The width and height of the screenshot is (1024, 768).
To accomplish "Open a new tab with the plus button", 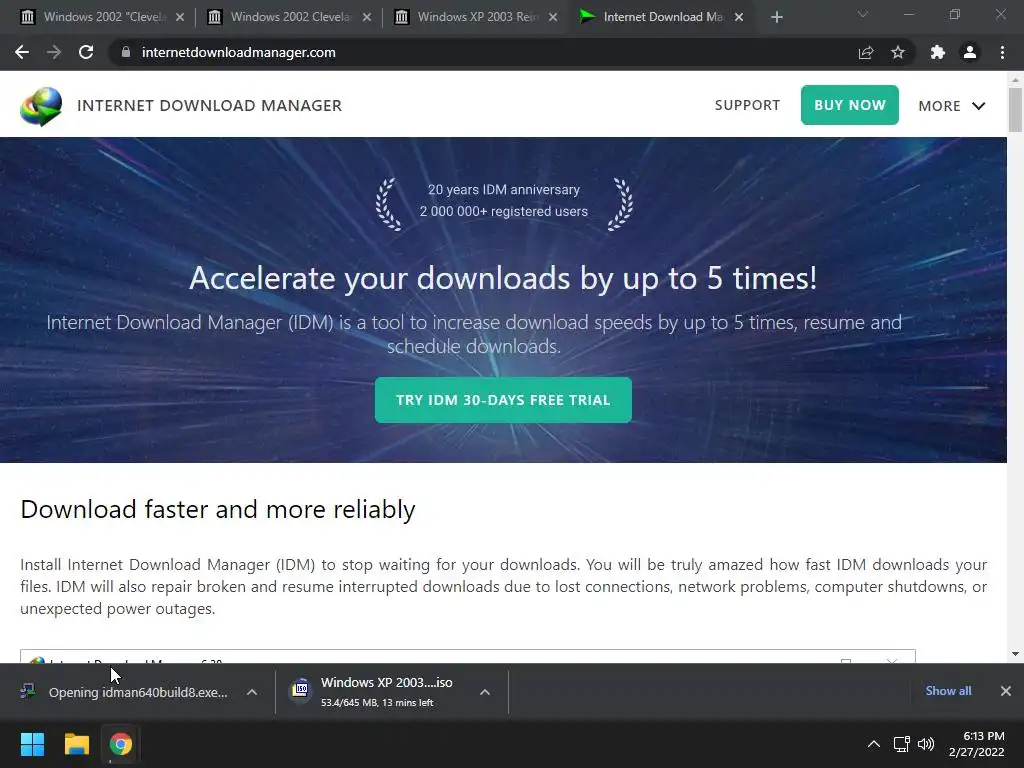I will tap(776, 17).
